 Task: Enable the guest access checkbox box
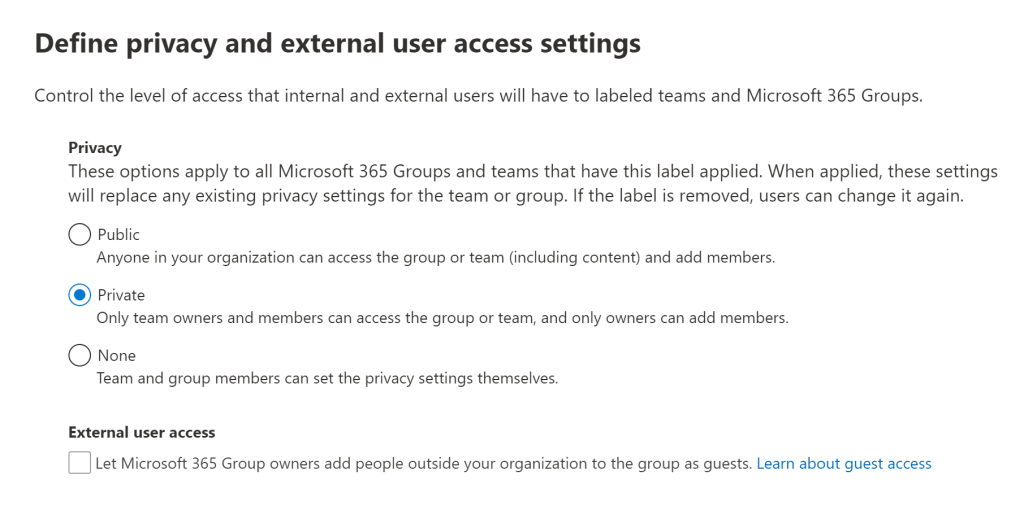[80, 463]
